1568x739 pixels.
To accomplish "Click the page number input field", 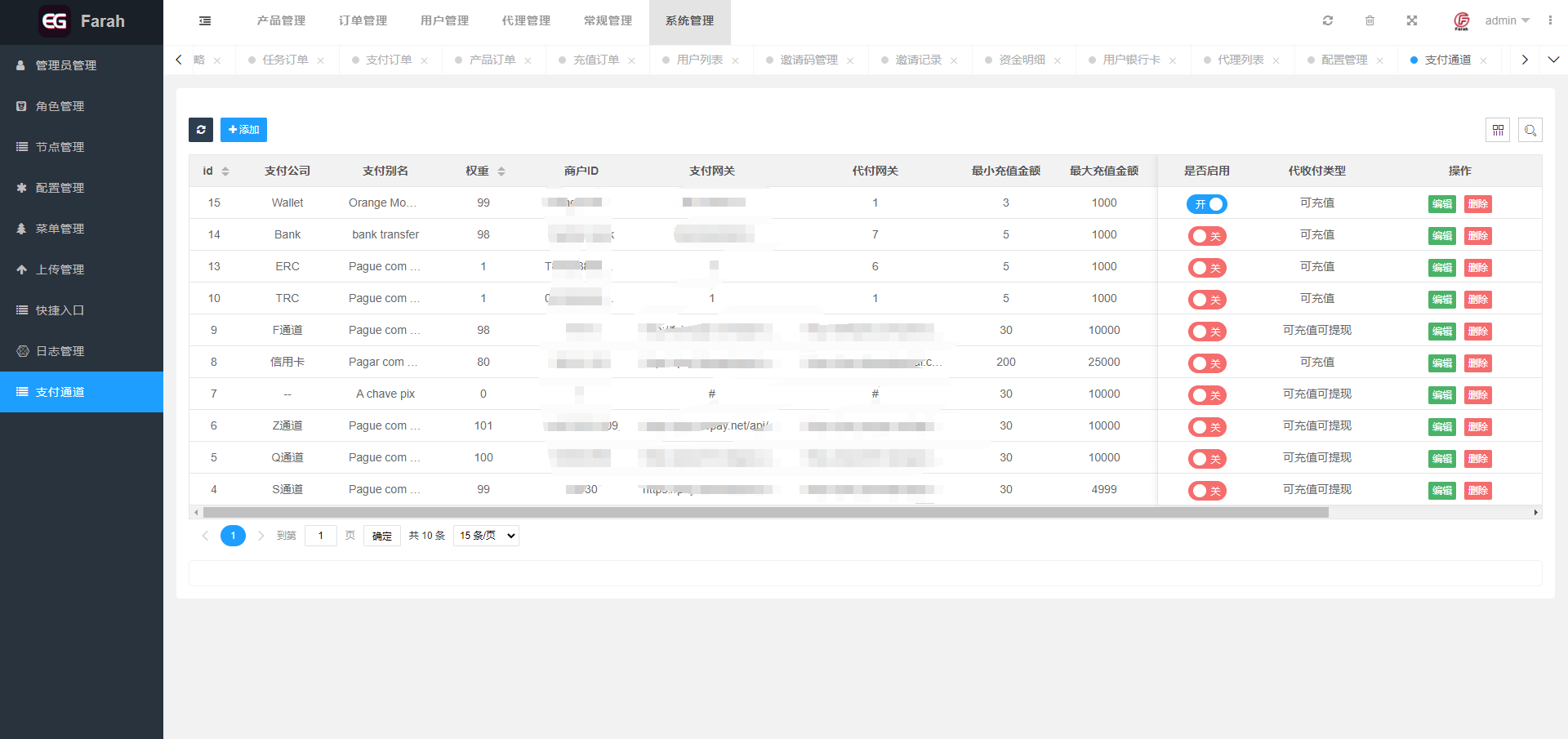I will [321, 536].
